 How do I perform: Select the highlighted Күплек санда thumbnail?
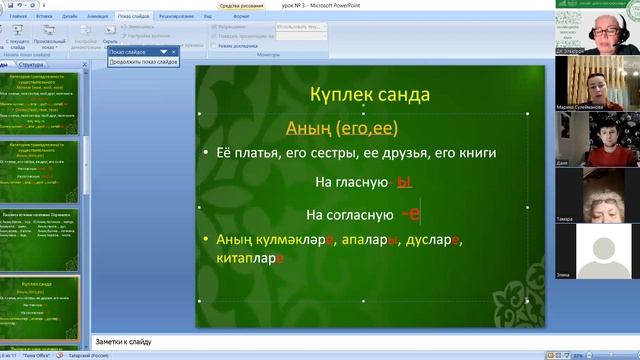click(39, 308)
